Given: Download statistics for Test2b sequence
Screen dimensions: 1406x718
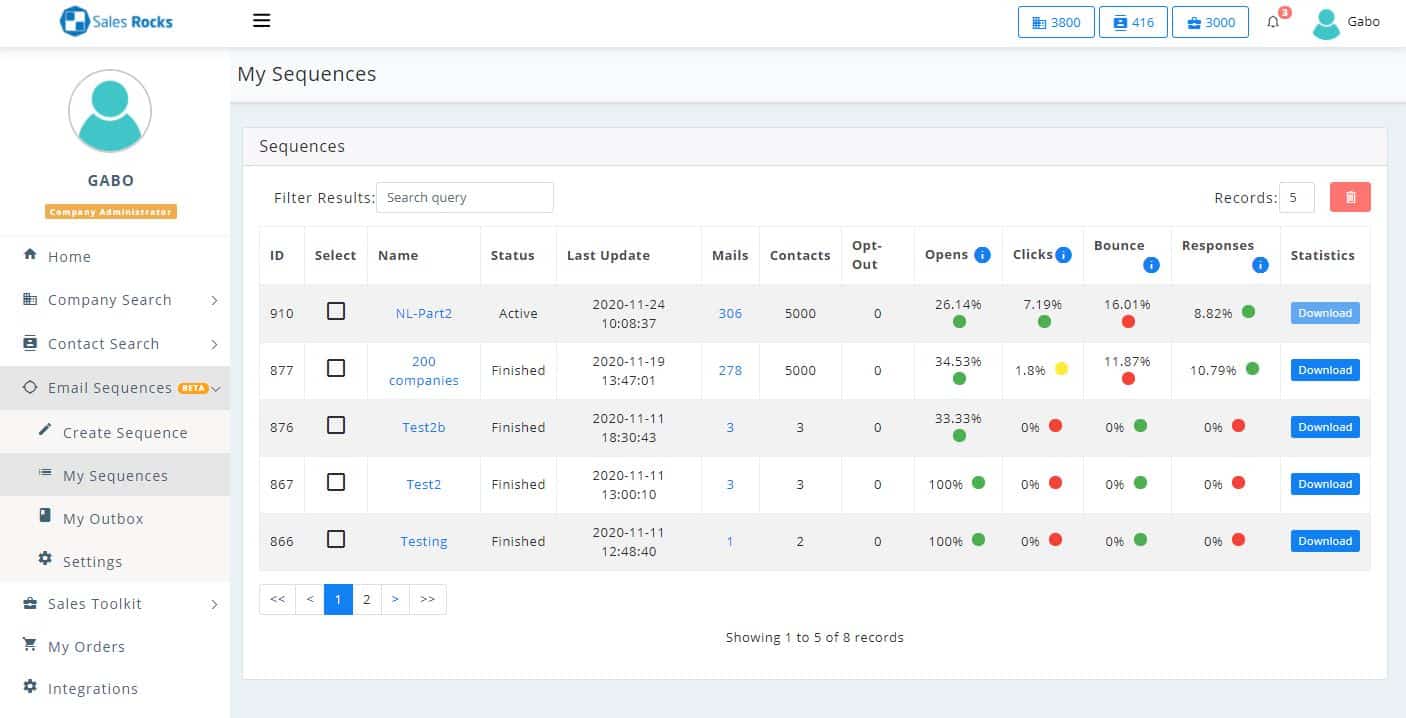Looking at the screenshot, I should (1324, 427).
